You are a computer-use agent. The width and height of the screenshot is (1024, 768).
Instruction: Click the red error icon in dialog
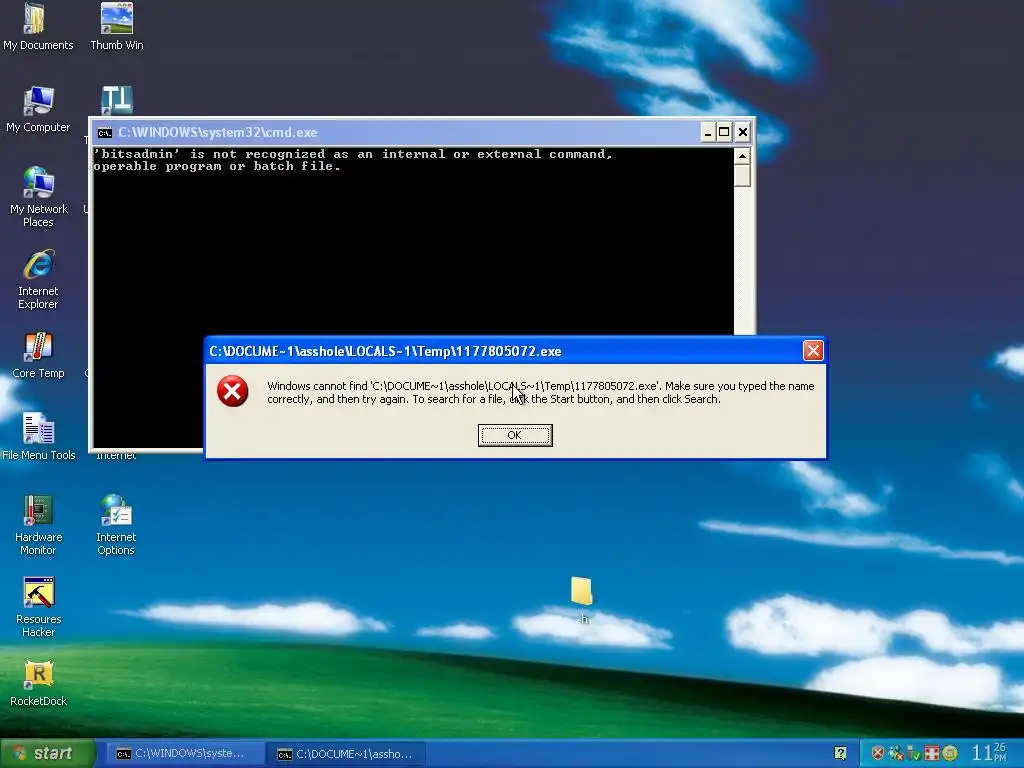pos(232,391)
